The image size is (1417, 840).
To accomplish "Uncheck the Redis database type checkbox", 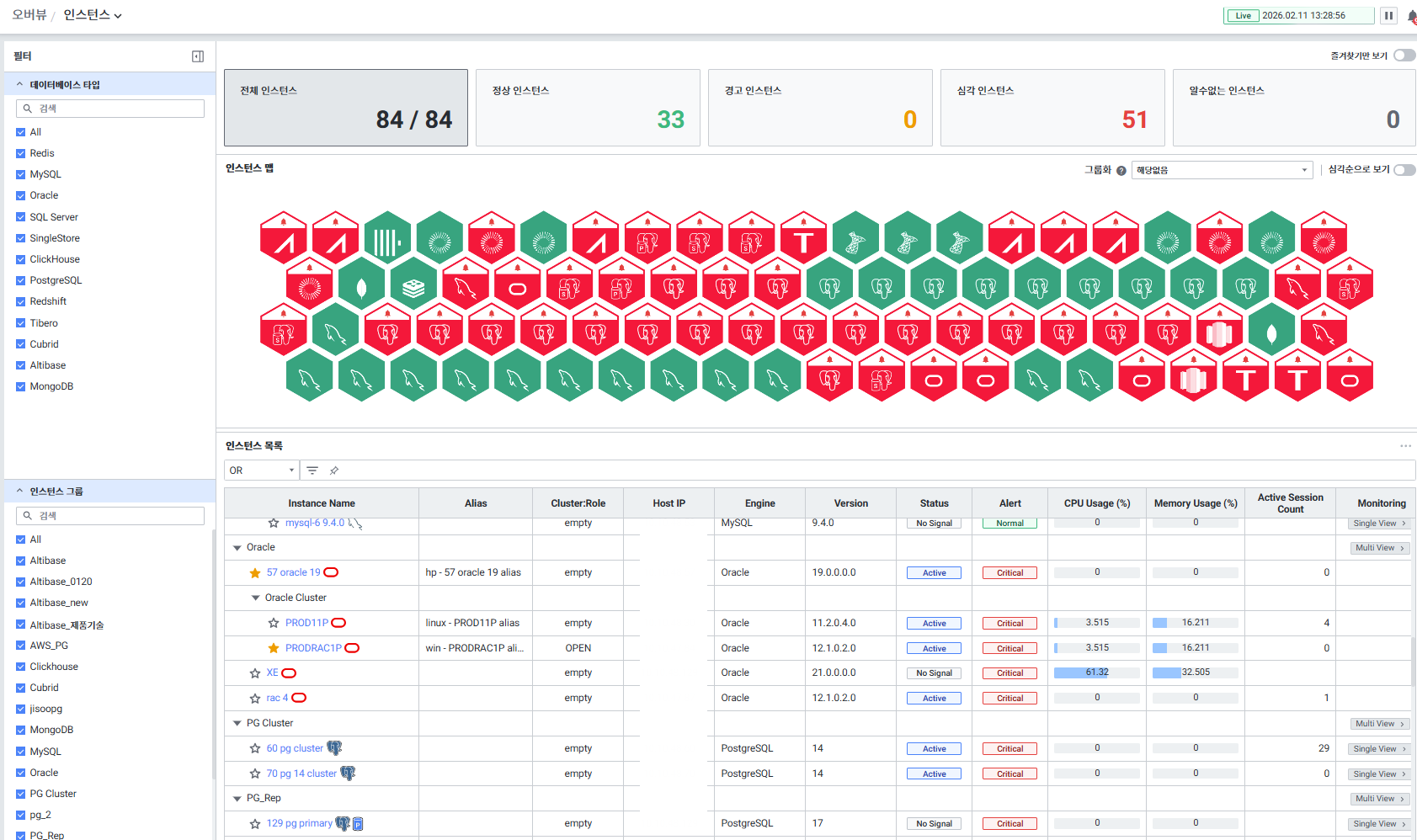I will pyautogui.click(x=21, y=153).
